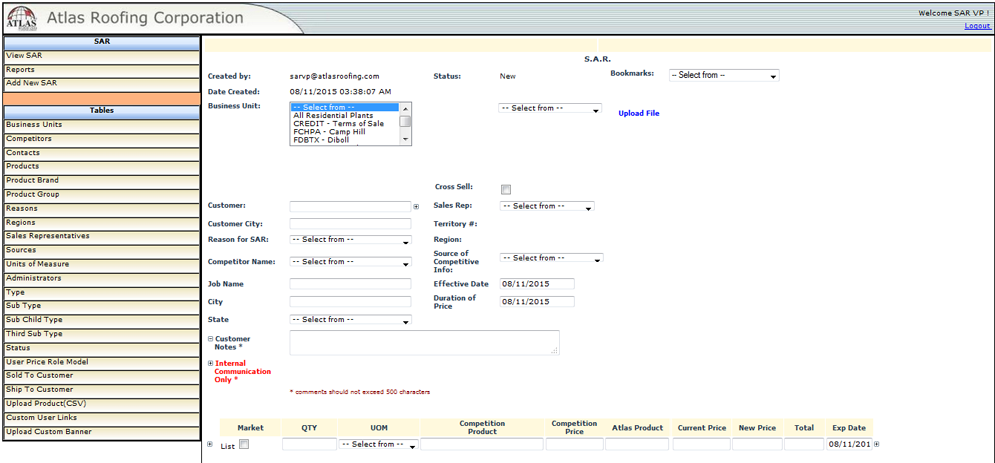Open the dropdown left of Upload File
Viewport: 995px width, 463px height.
(x=550, y=108)
